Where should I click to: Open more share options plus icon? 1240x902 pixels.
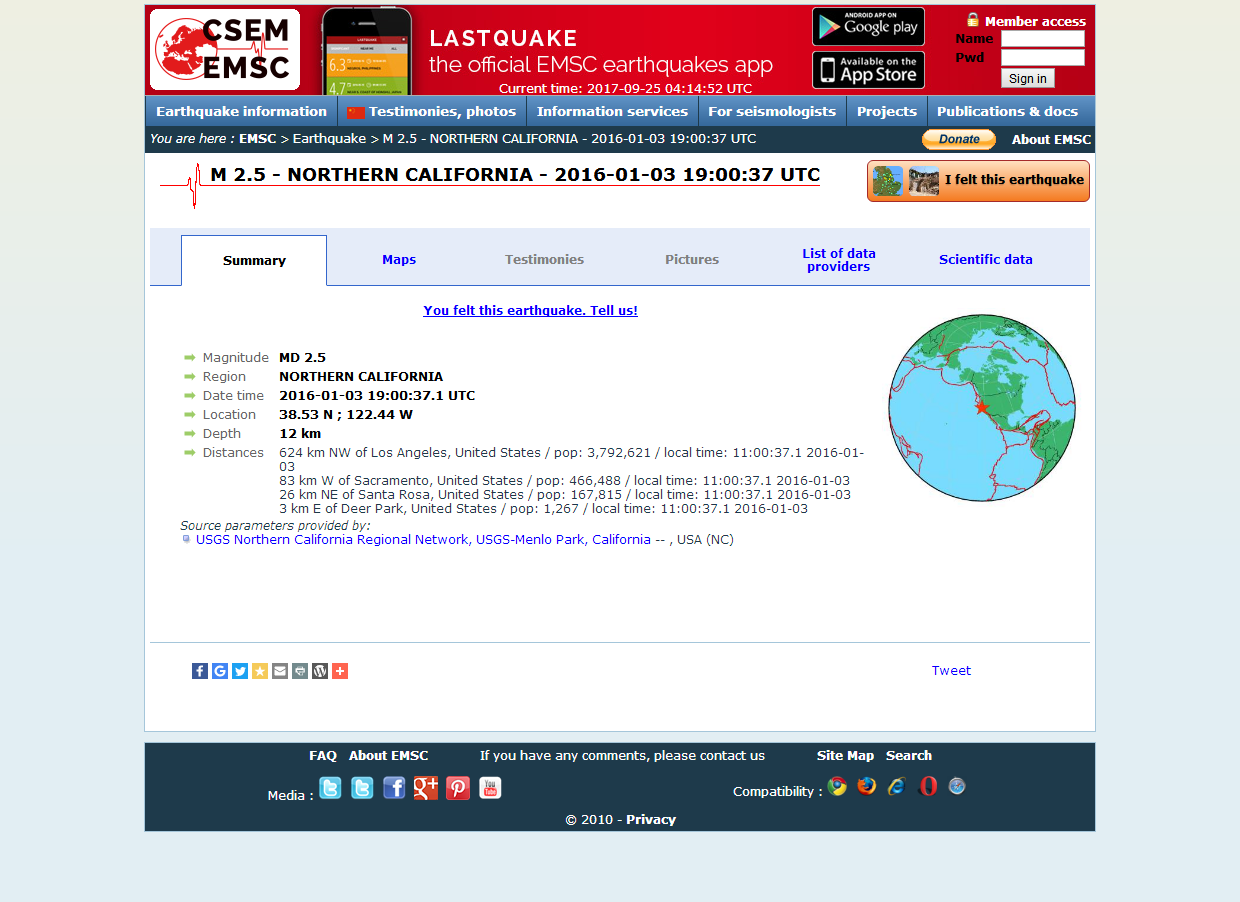point(340,671)
